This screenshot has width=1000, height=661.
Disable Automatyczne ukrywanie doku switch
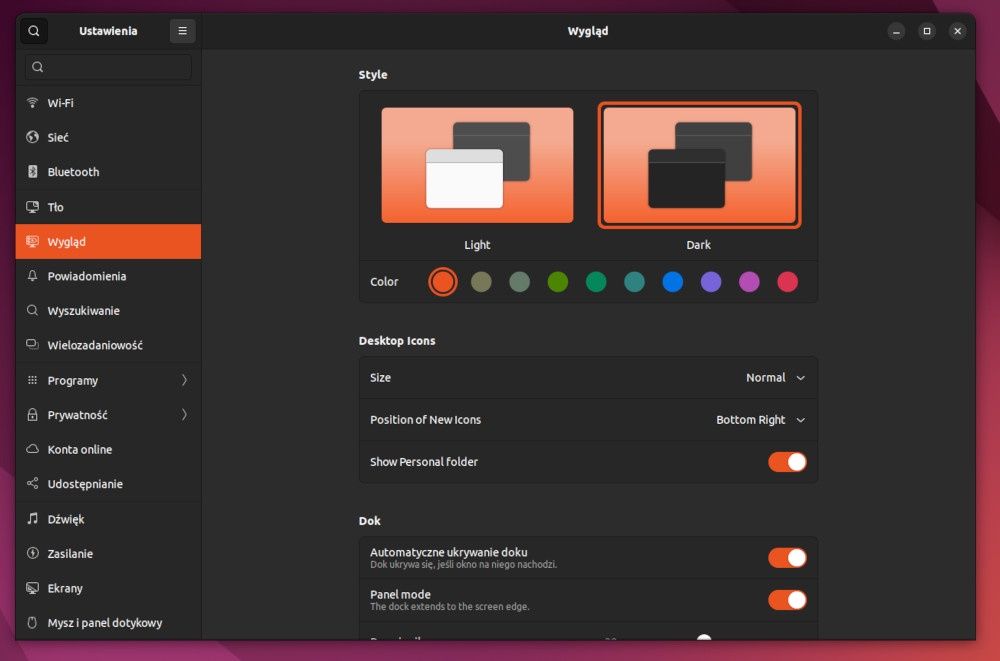coord(787,558)
